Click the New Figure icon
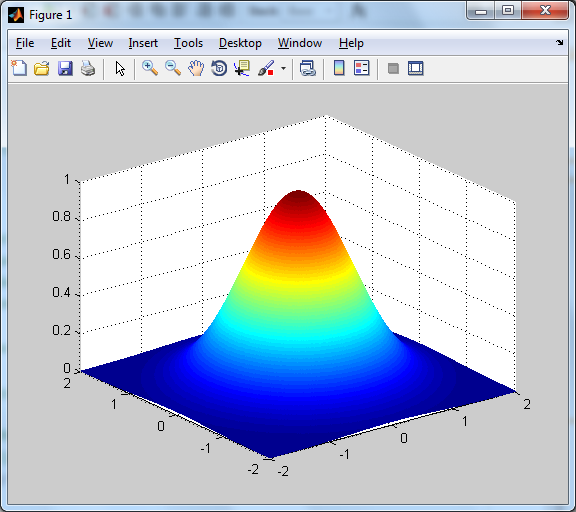The height and width of the screenshot is (512, 576). [x=19, y=68]
